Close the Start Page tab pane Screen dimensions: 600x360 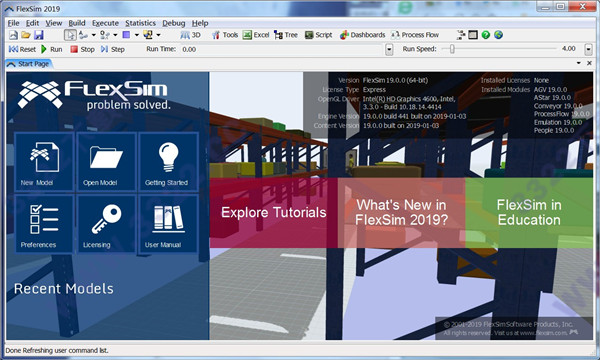[x=589, y=63]
